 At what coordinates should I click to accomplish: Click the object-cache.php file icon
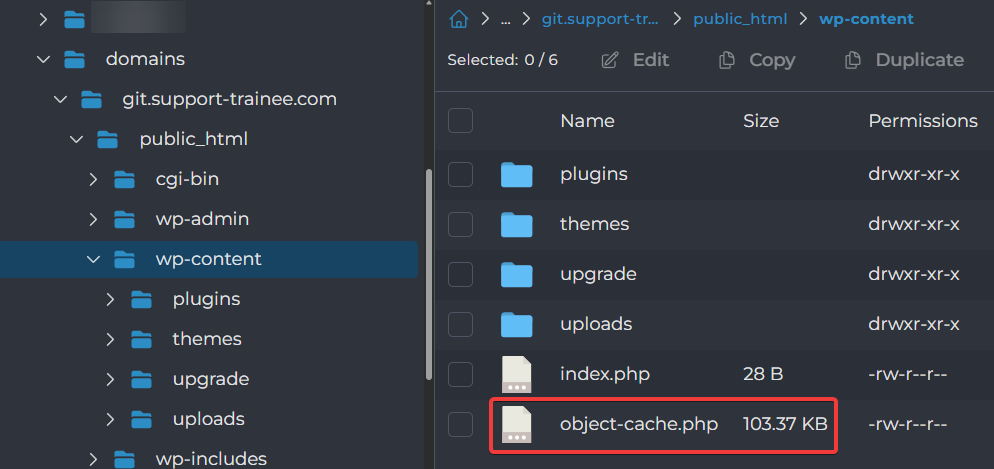(517, 425)
